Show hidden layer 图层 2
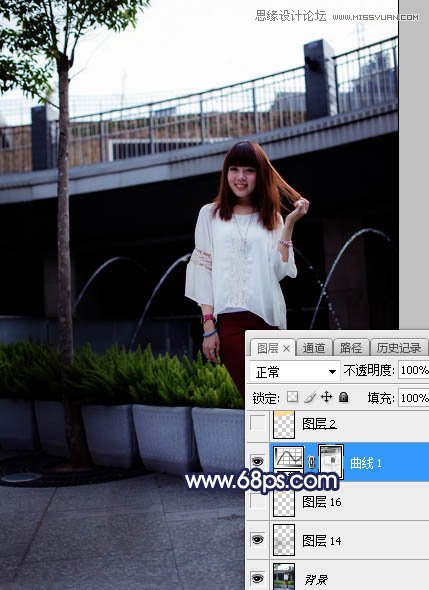The width and height of the screenshot is (429, 590). [257, 423]
